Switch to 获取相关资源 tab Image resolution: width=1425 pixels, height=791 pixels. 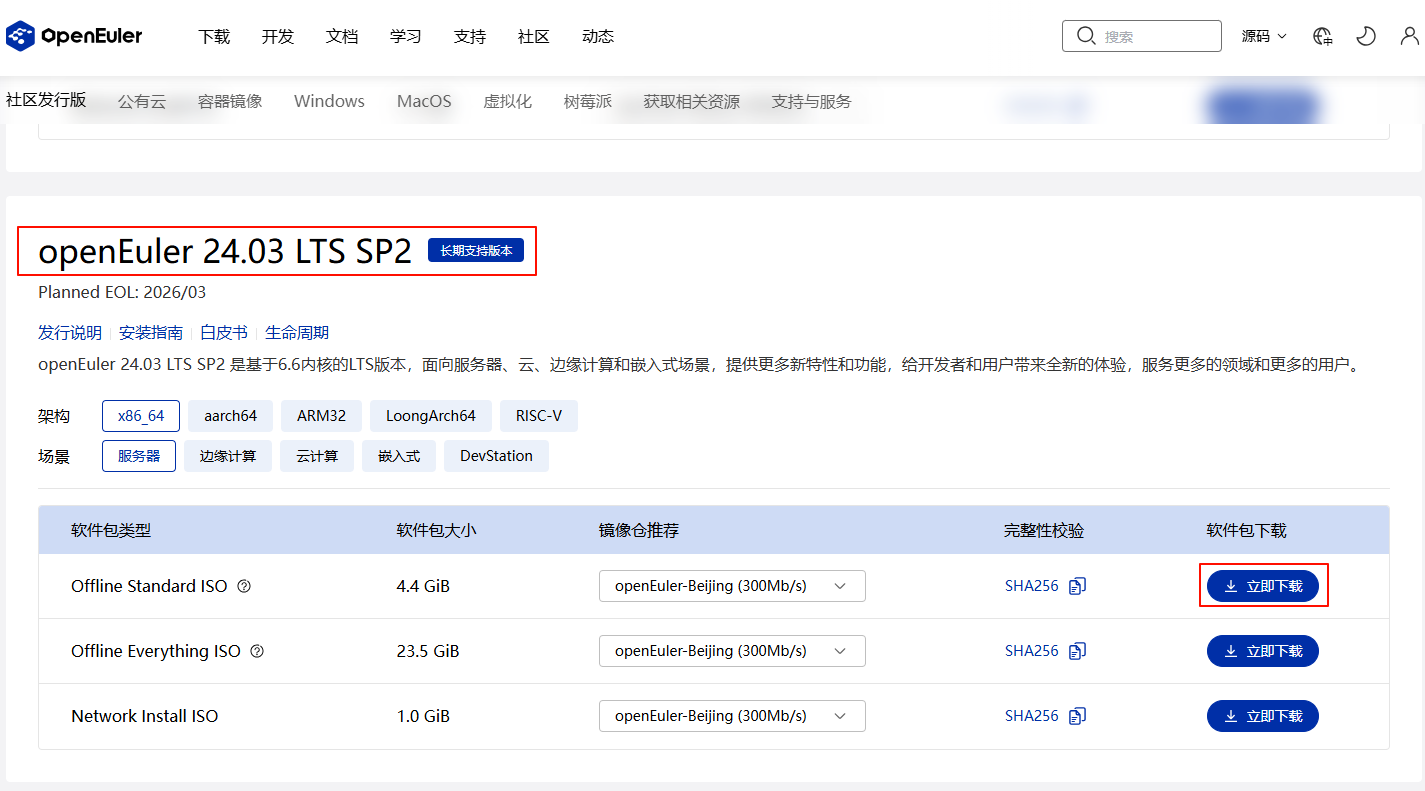tap(692, 101)
